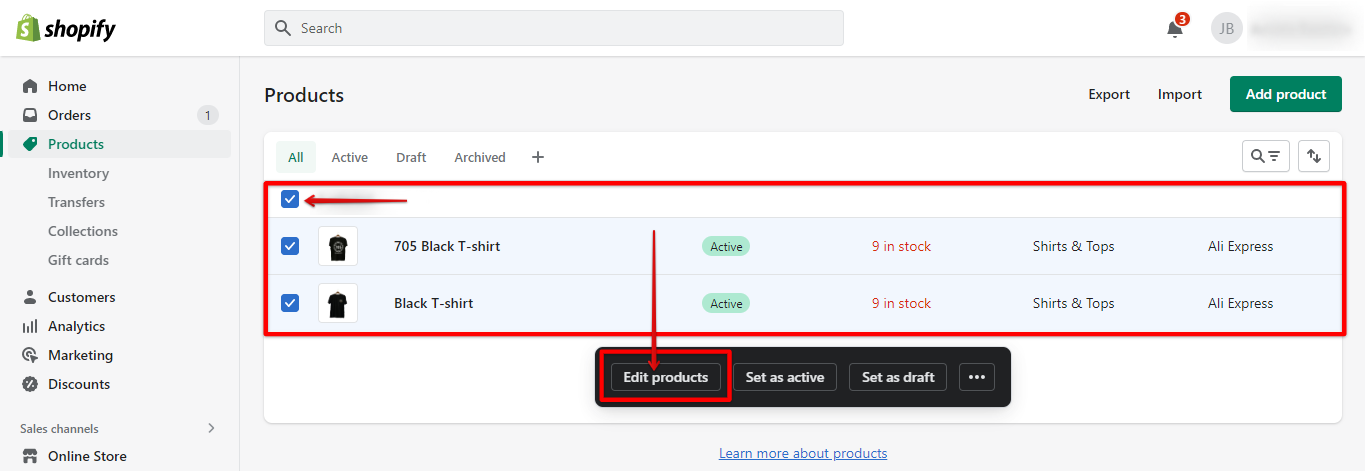This screenshot has height=471, width=1365.
Task: Click the Import button
Action: 1180,94
